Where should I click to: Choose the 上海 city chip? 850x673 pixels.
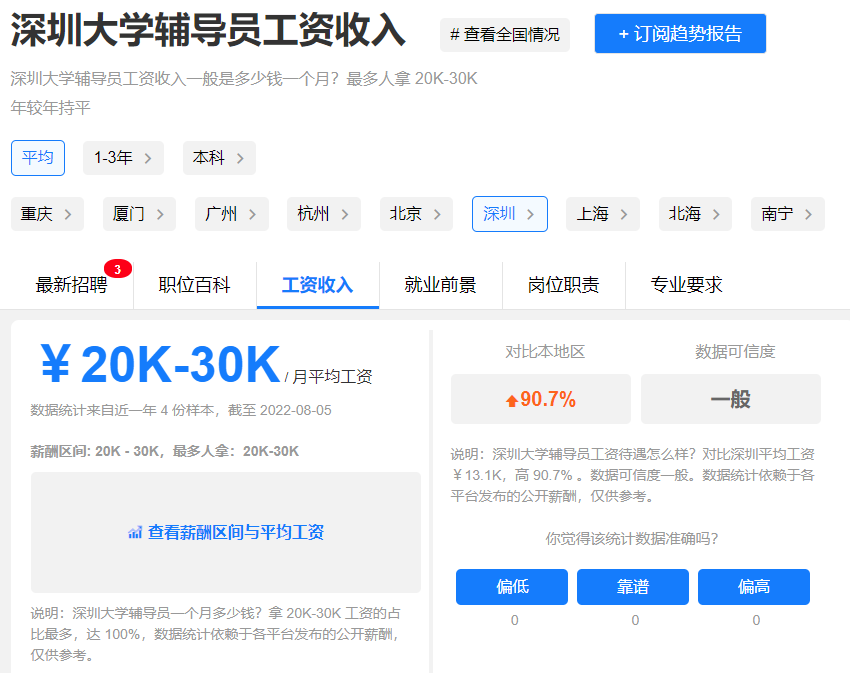click(x=603, y=214)
